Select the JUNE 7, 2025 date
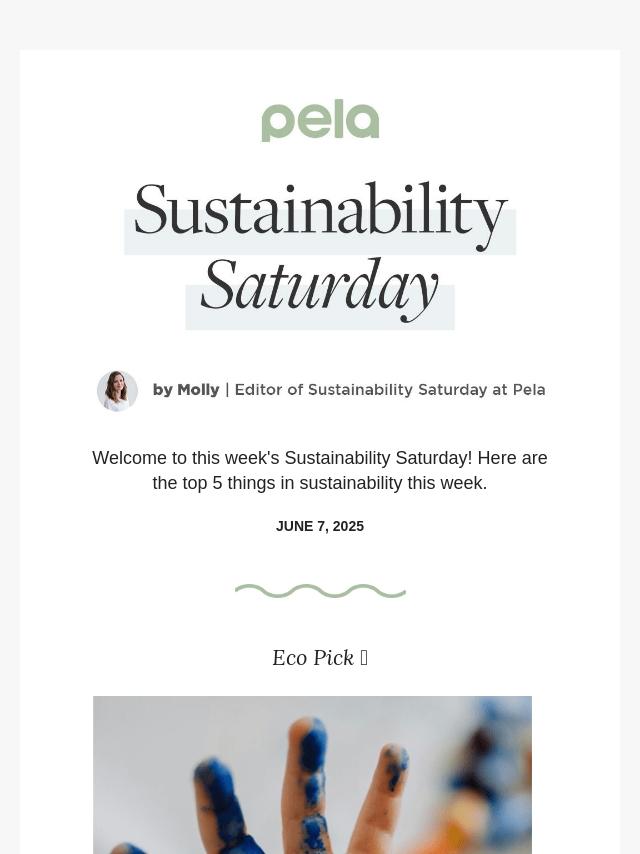Screen dimensions: 640x854 pyautogui.click(x=320, y=526)
